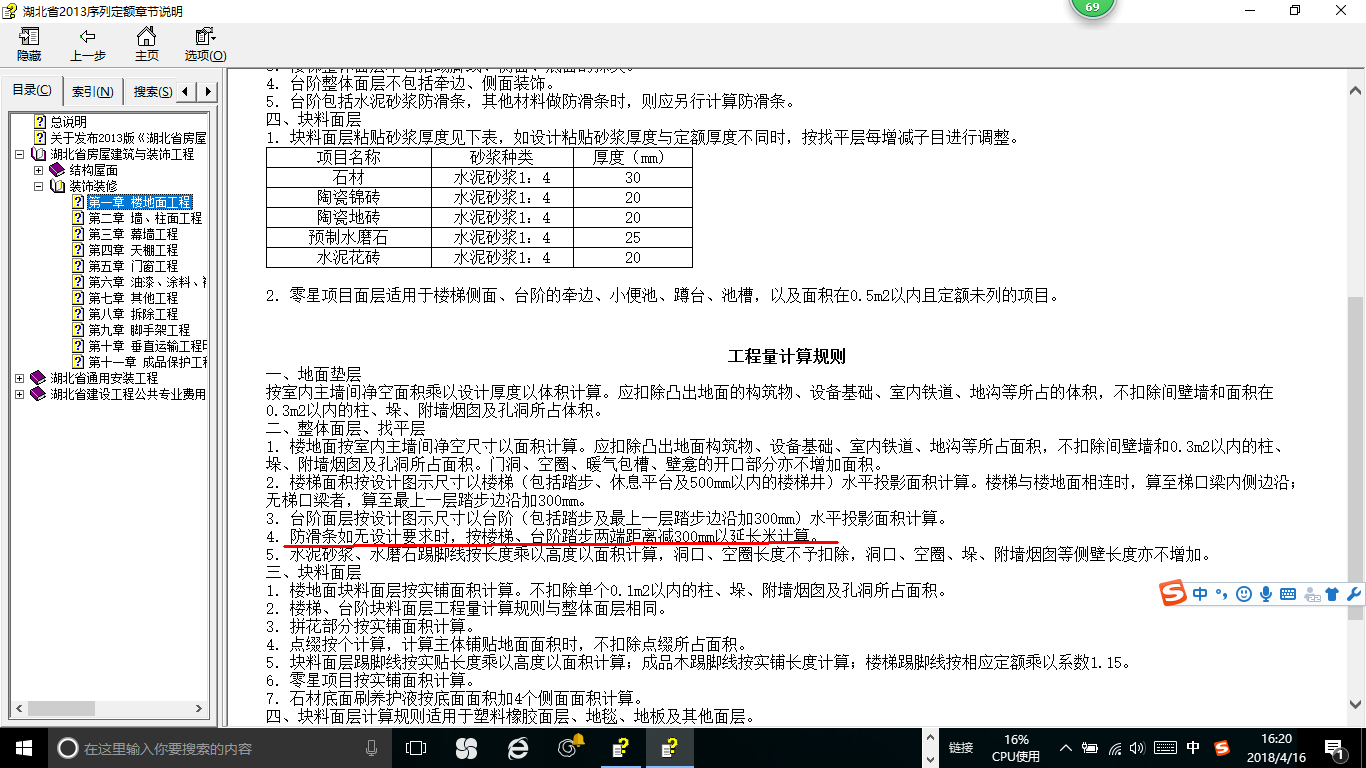Select 第十一章 成品保护工程 in the tree
Viewport: 1366px width, 768px height.
(x=147, y=362)
